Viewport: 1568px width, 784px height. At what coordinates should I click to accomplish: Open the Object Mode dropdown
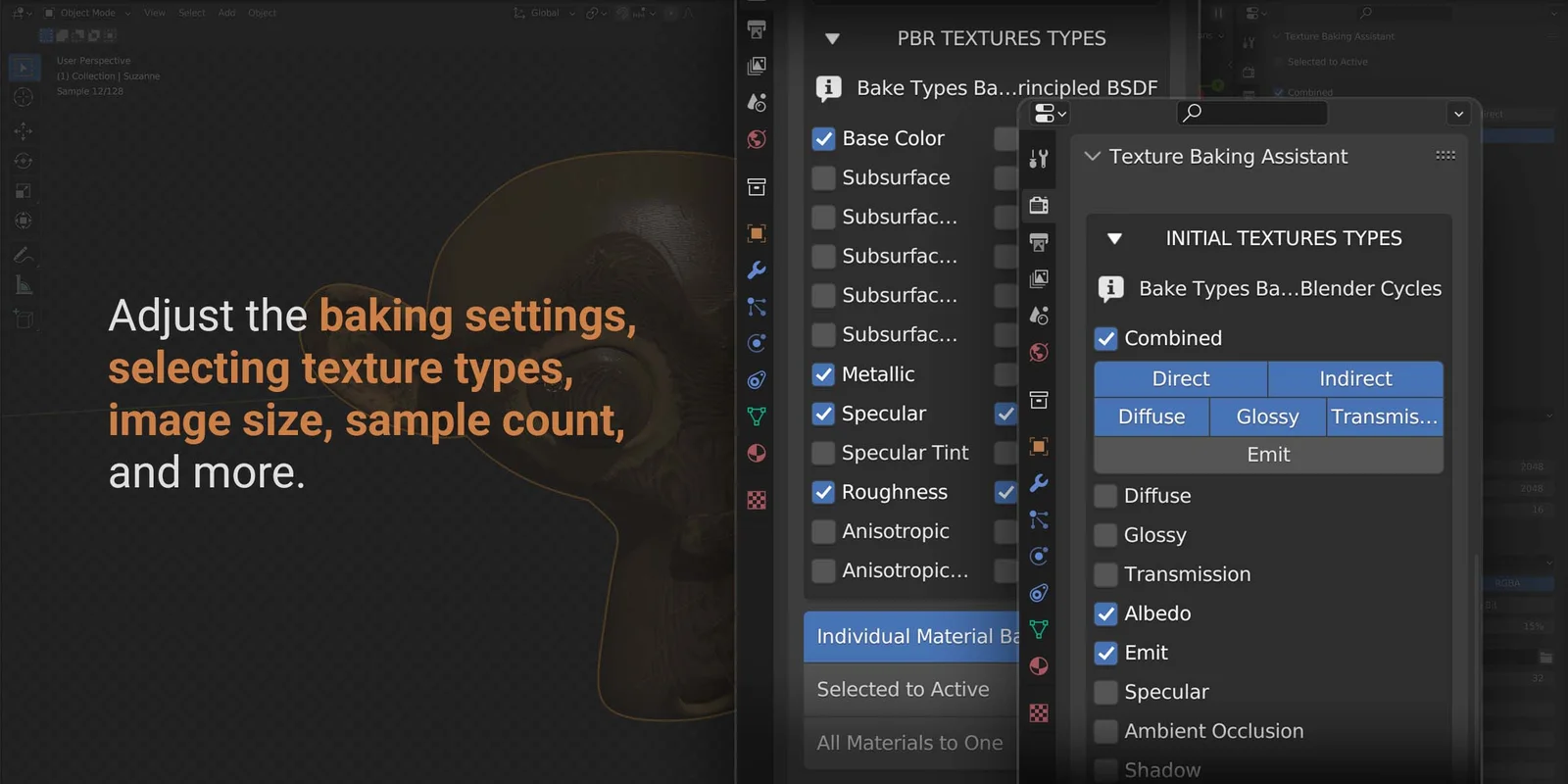point(86,13)
